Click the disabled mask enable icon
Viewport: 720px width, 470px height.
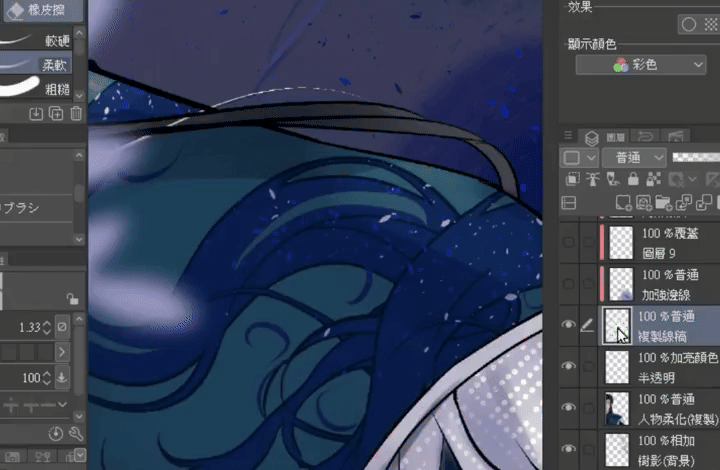click(676, 179)
